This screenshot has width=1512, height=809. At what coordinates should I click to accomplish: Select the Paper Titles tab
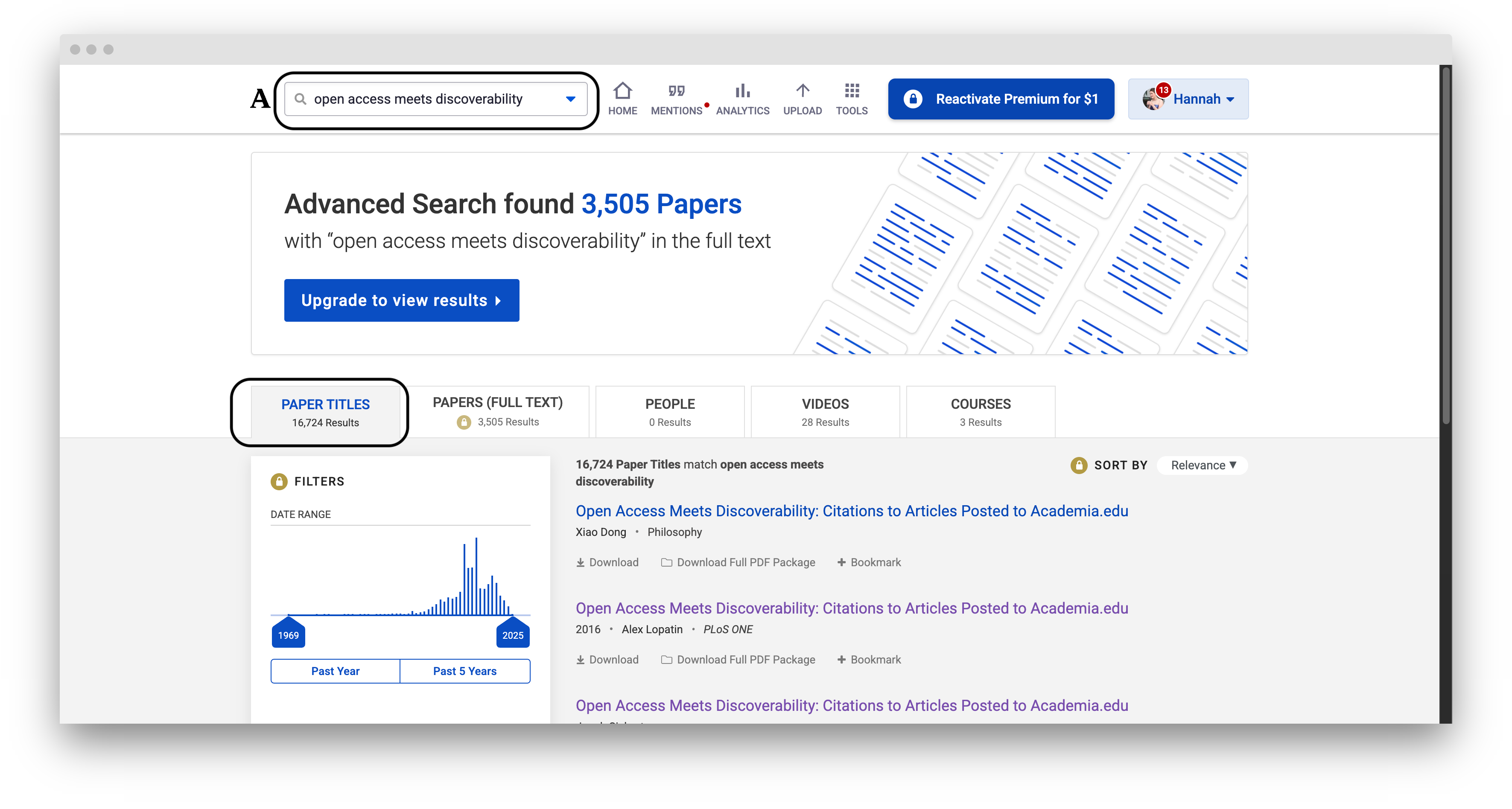[325, 413]
